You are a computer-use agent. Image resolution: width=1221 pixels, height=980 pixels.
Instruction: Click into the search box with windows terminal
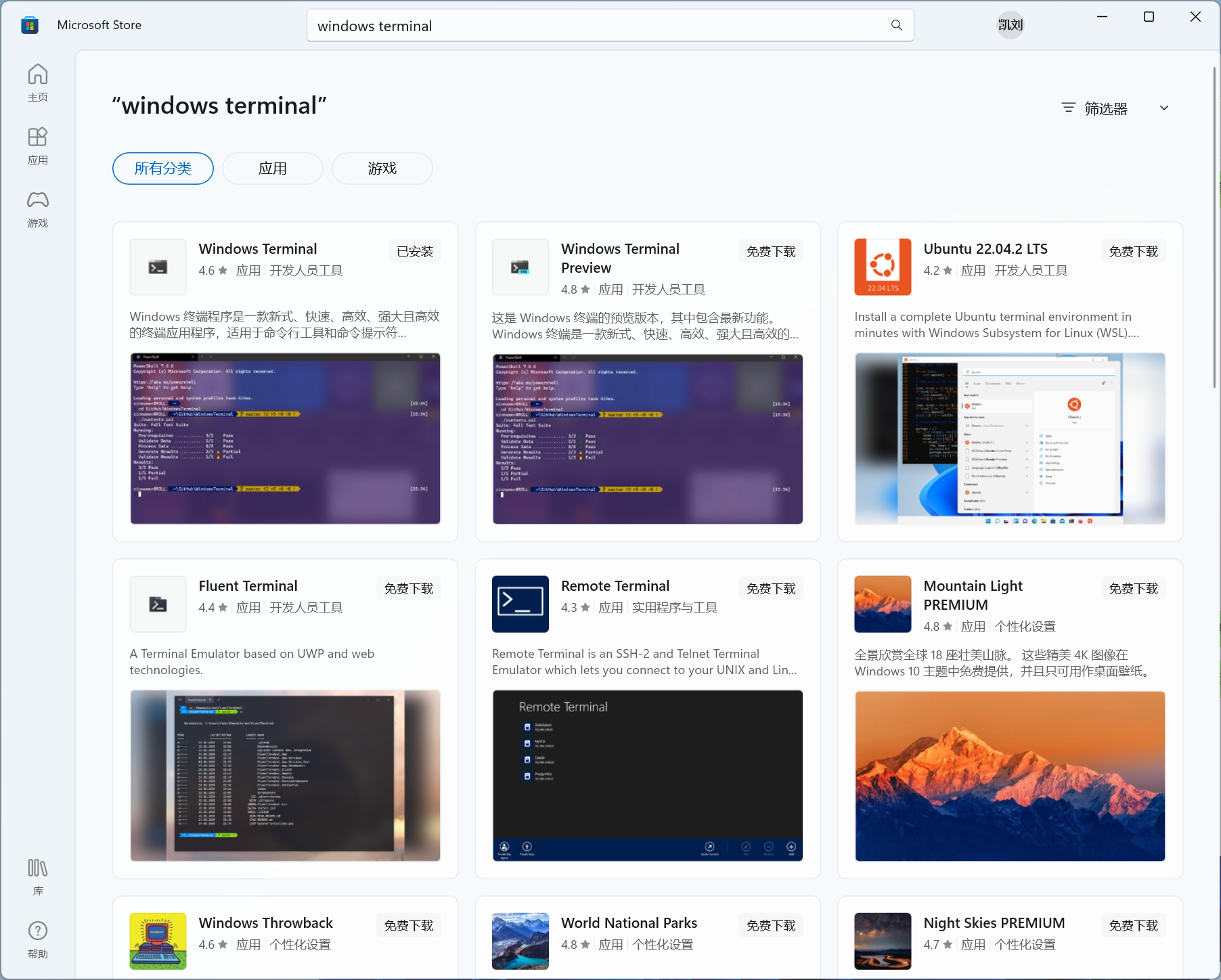click(596, 26)
